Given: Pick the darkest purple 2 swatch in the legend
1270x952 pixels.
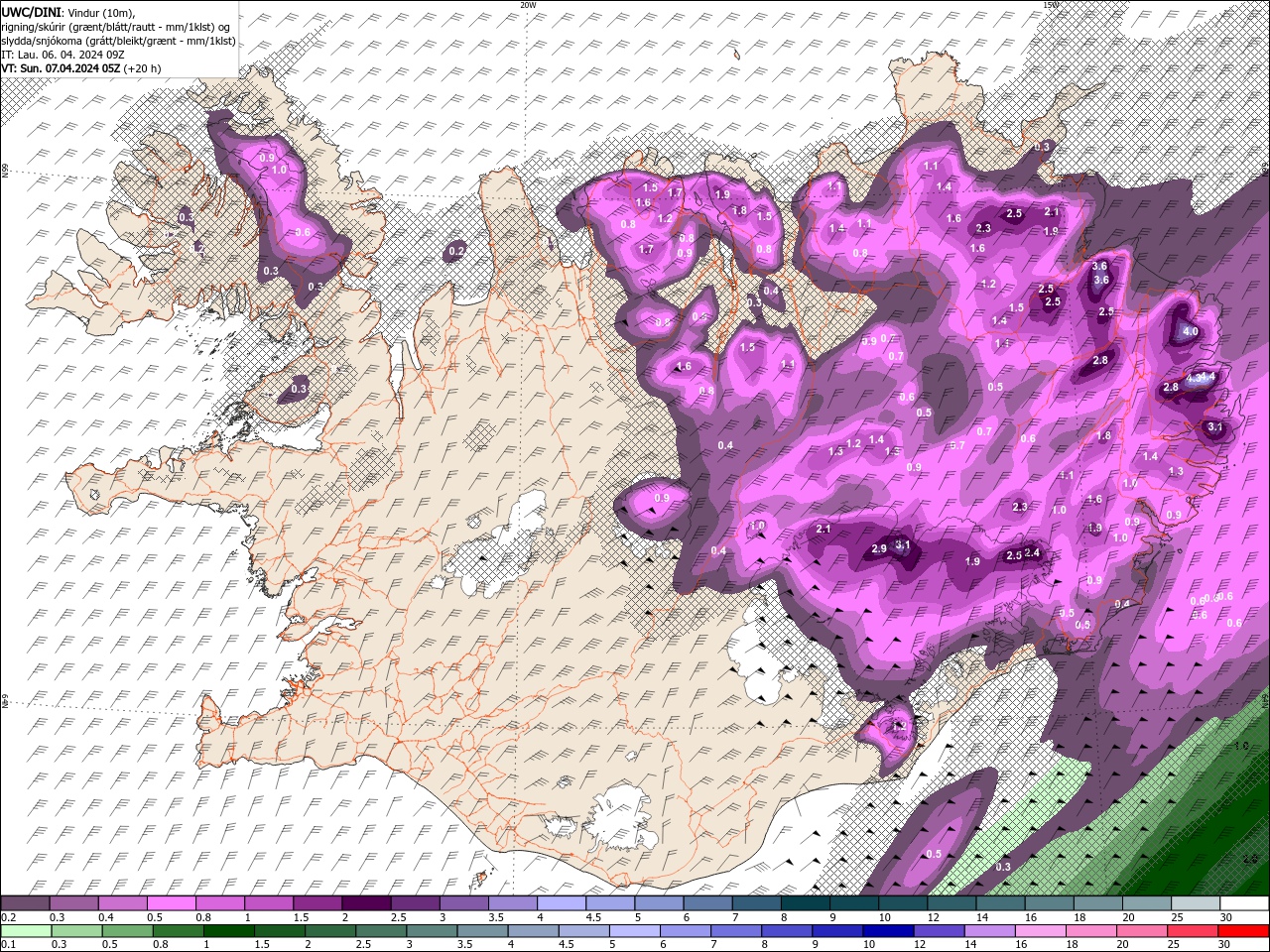Looking at the screenshot, I should (x=366, y=904).
